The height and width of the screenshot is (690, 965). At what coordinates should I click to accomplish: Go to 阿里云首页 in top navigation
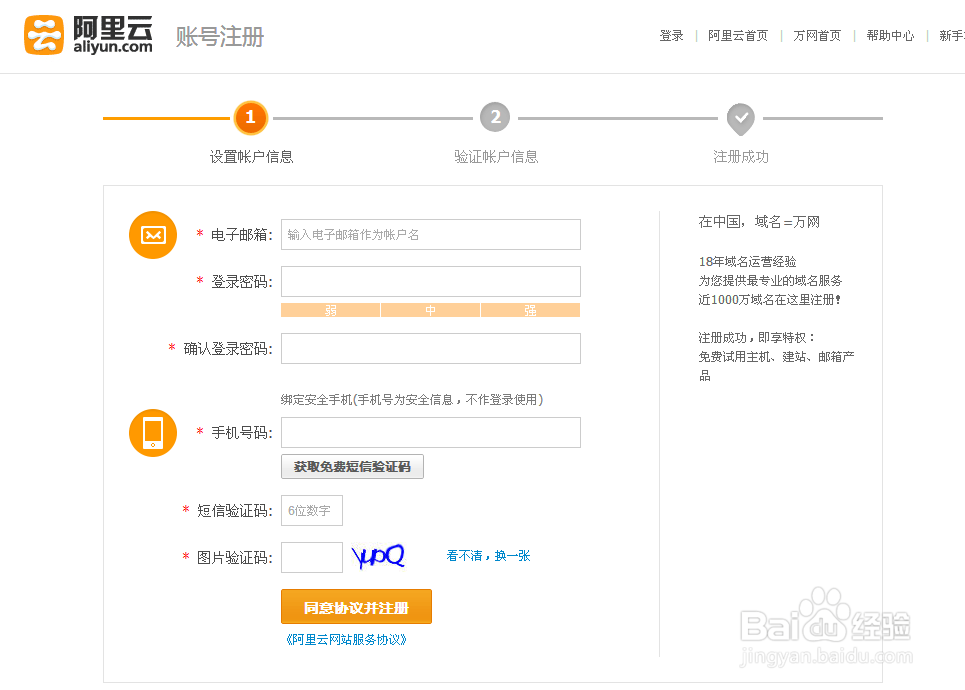pos(738,36)
